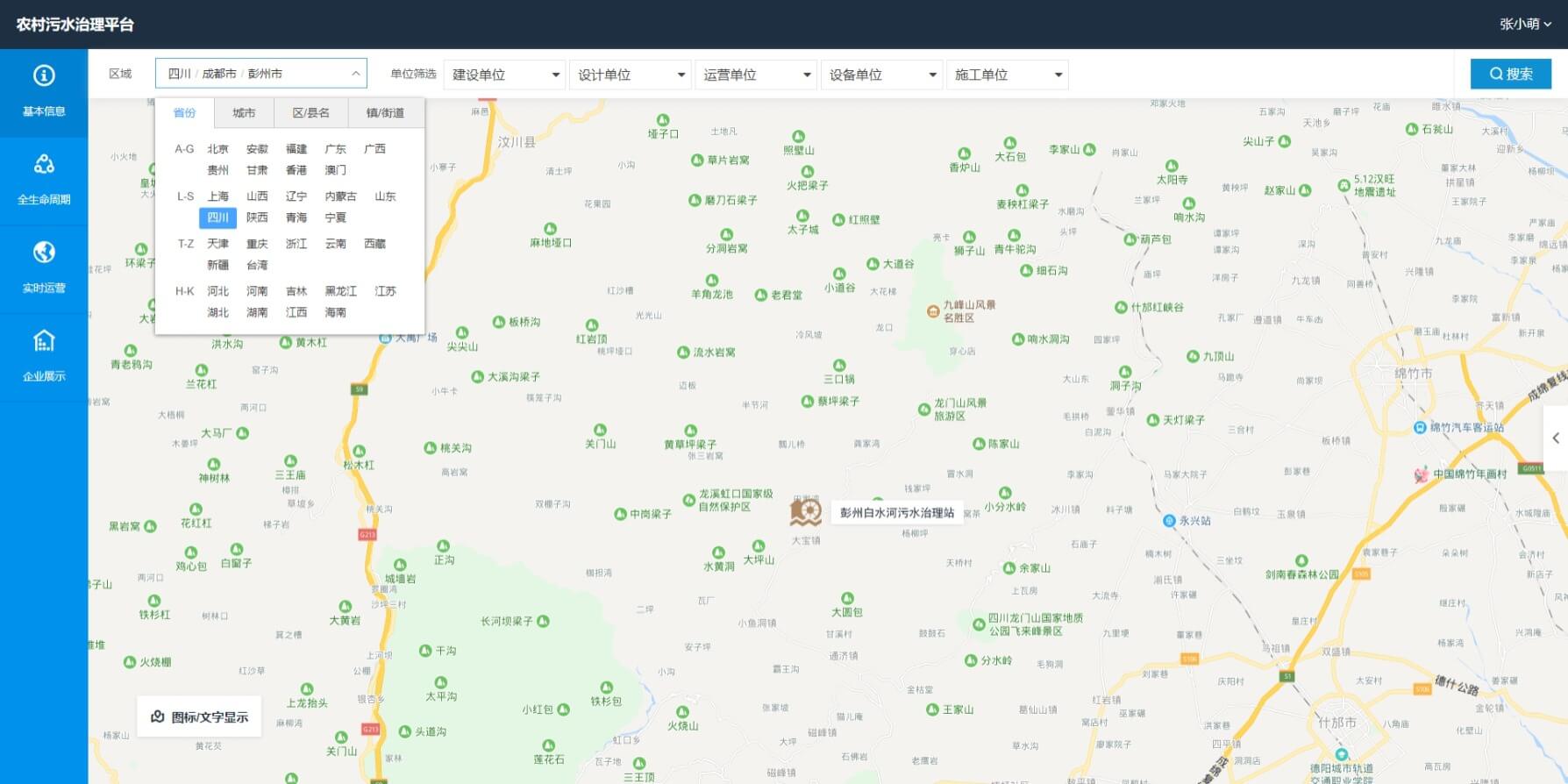This screenshot has width=1568, height=784.
Task: Click the 搜索 search button
Action: (x=1510, y=74)
